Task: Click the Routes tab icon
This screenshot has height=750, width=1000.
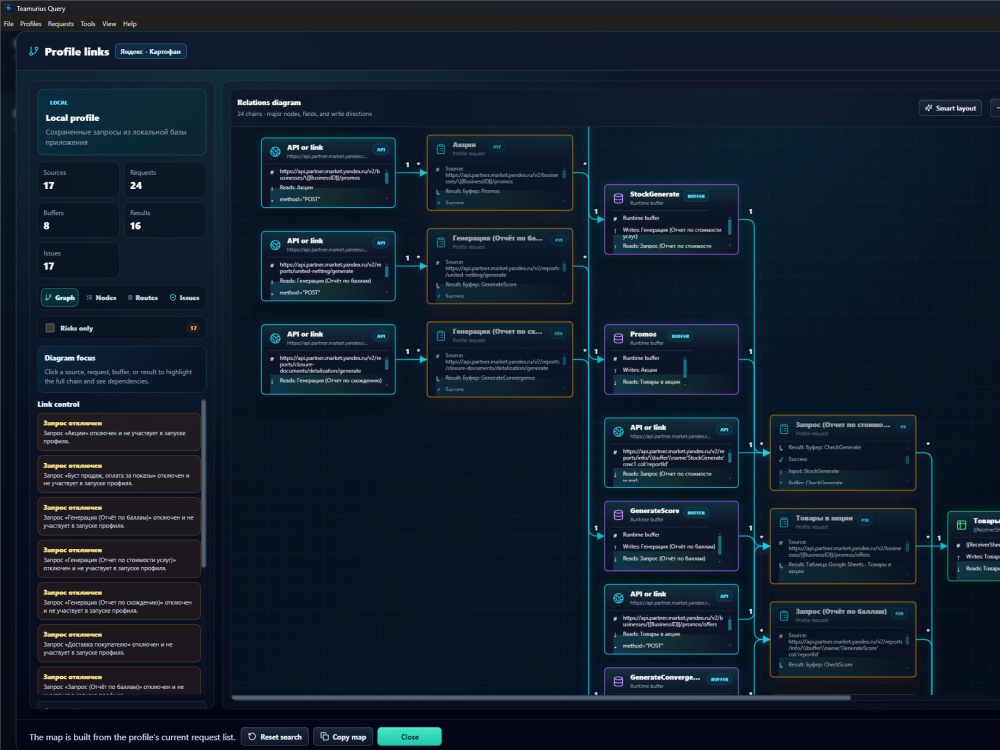Action: [130, 297]
